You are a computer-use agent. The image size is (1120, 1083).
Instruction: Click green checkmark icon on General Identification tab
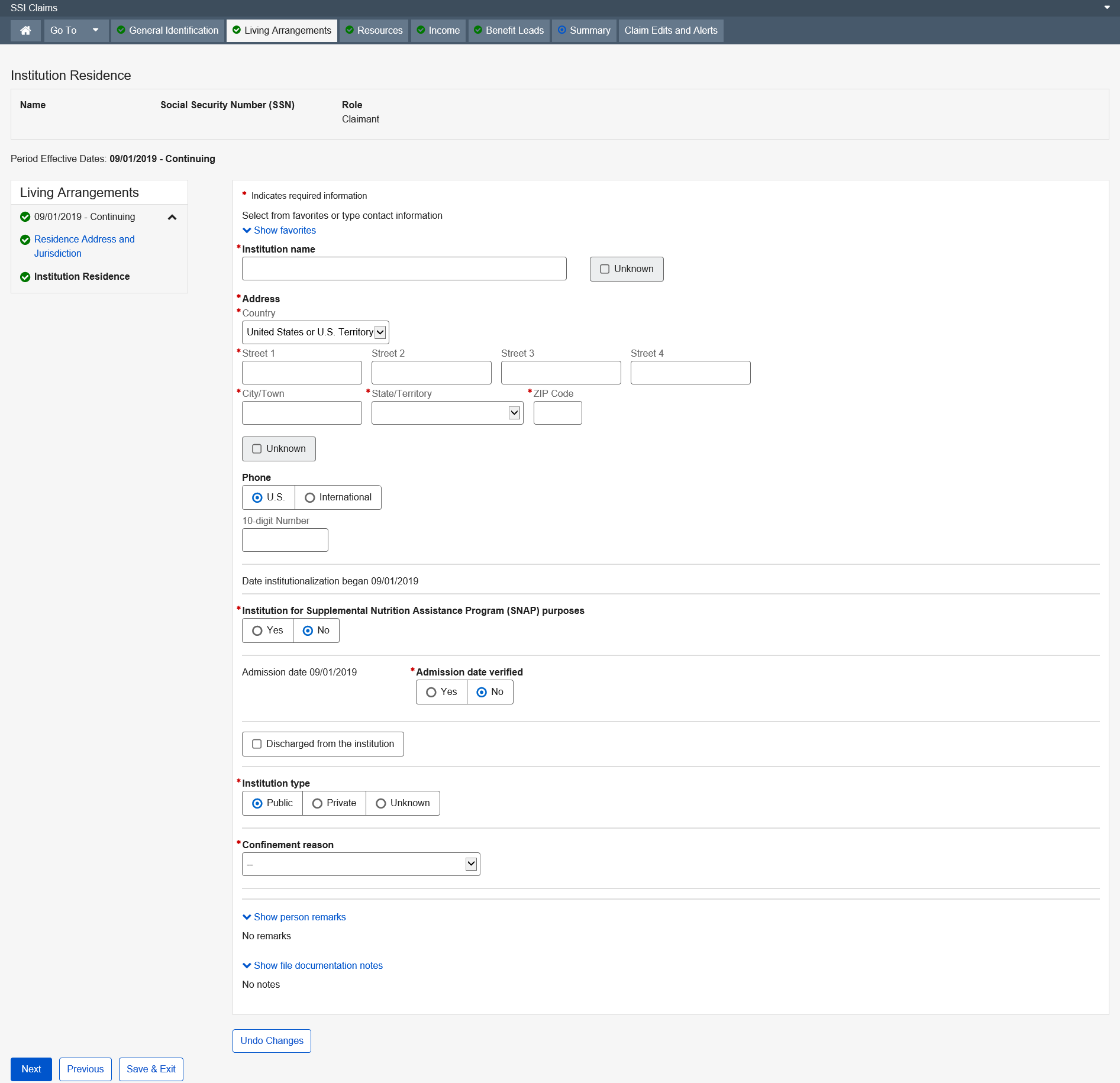[x=121, y=30]
